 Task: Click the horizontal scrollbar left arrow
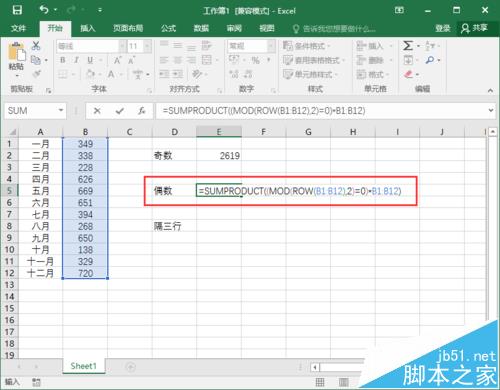point(315,367)
